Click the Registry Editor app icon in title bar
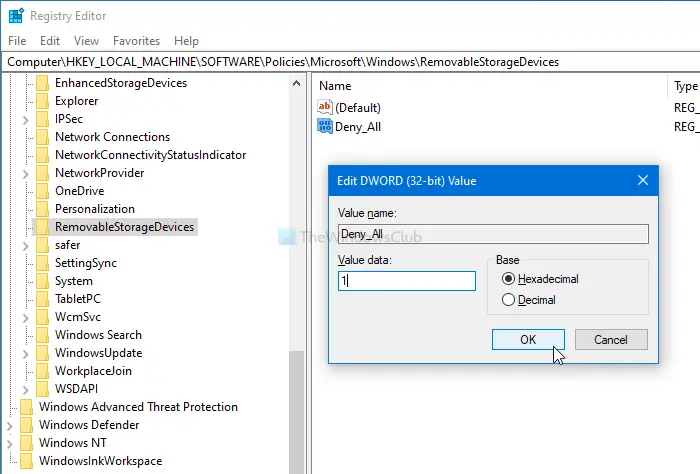Viewport: 700px width, 474px height. coord(16,16)
